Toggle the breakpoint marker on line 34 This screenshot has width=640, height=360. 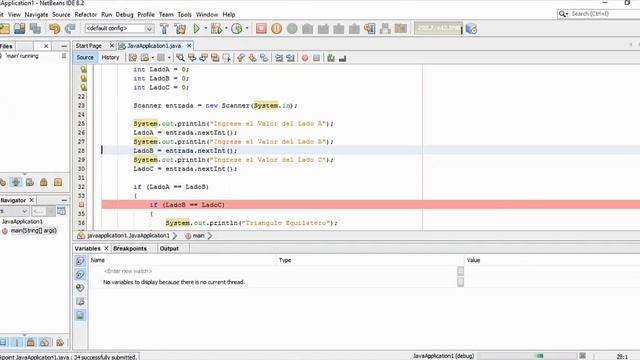[x=81, y=205]
